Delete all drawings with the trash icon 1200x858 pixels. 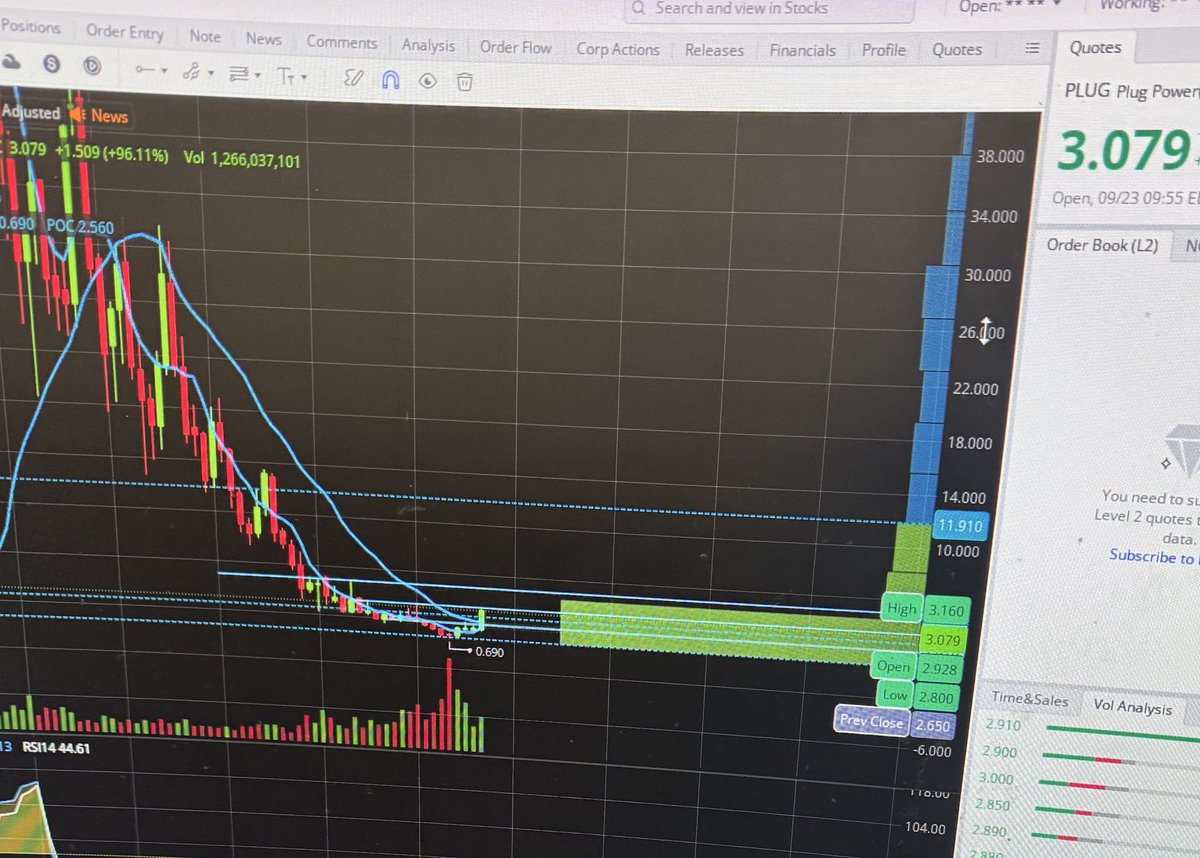pos(464,83)
